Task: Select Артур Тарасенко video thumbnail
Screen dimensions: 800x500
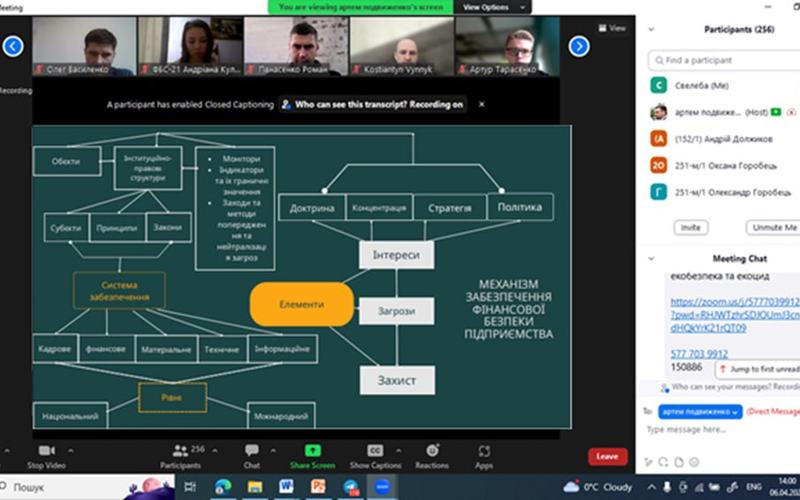Action: point(508,46)
